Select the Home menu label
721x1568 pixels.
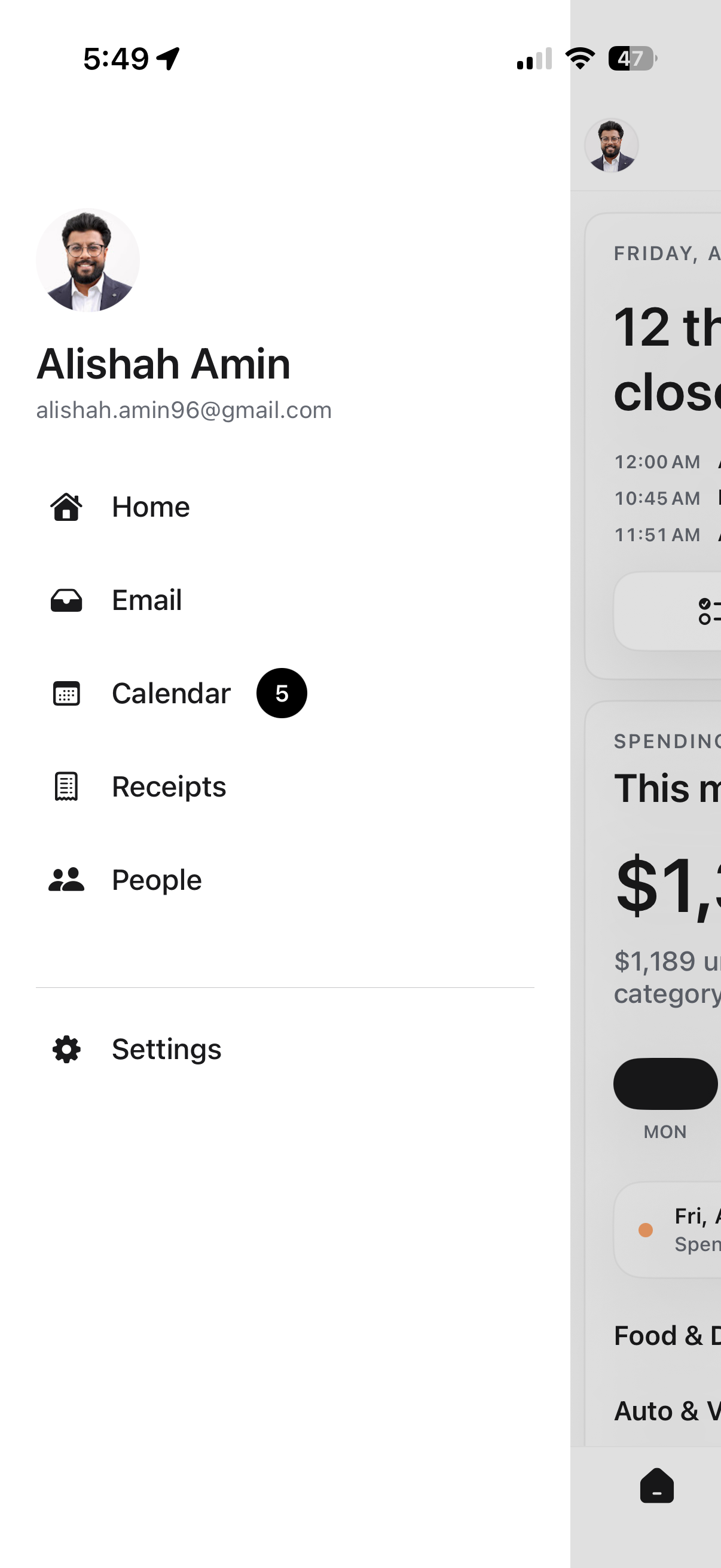coord(151,507)
